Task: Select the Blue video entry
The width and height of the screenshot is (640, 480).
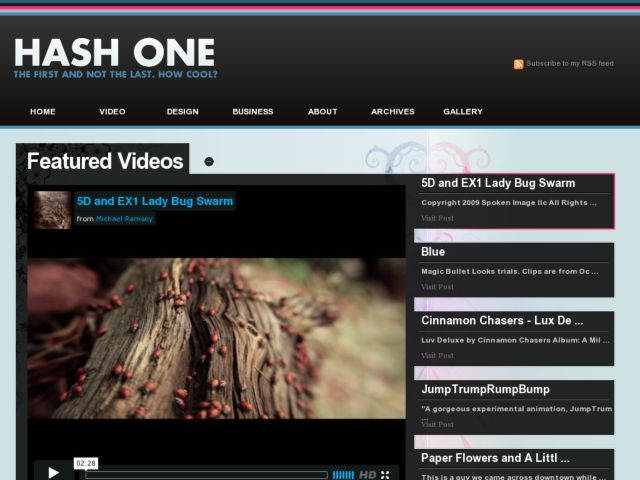Action: [x=514, y=270]
